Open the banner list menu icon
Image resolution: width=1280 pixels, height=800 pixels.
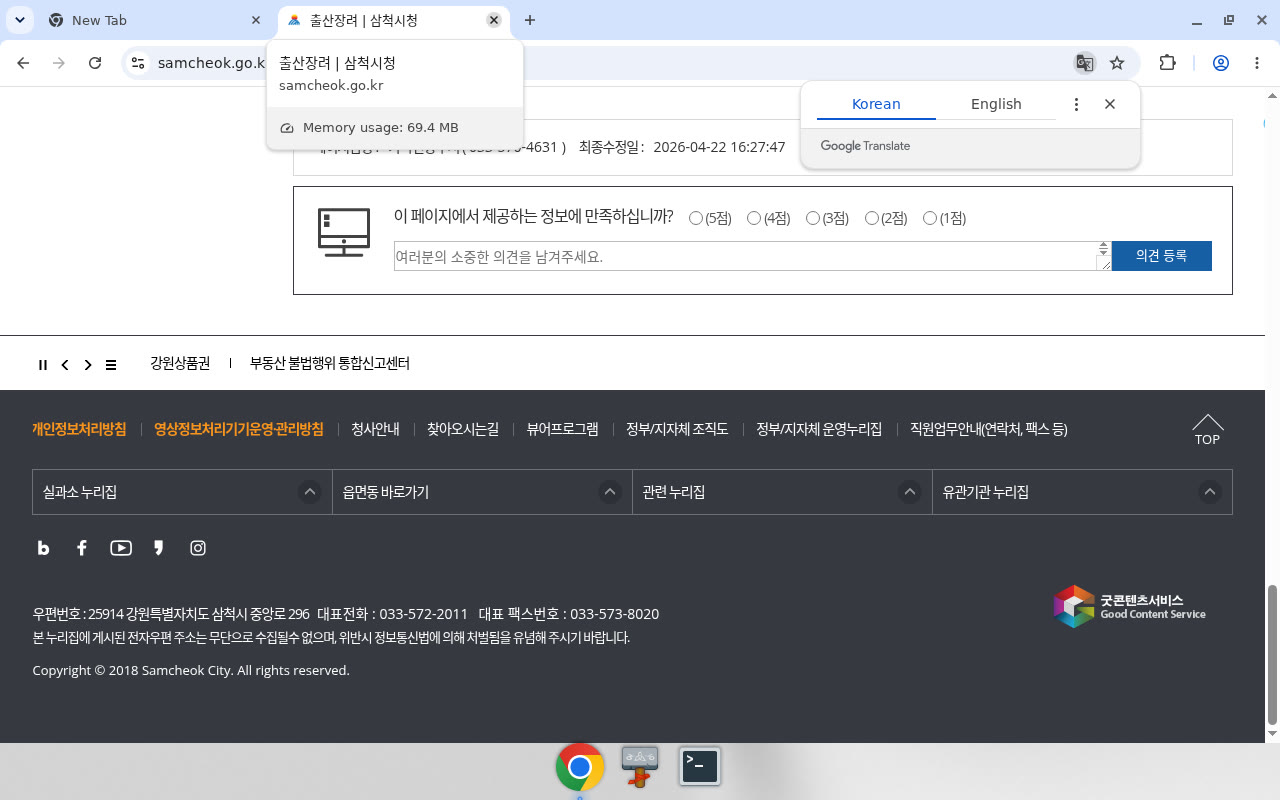(111, 365)
